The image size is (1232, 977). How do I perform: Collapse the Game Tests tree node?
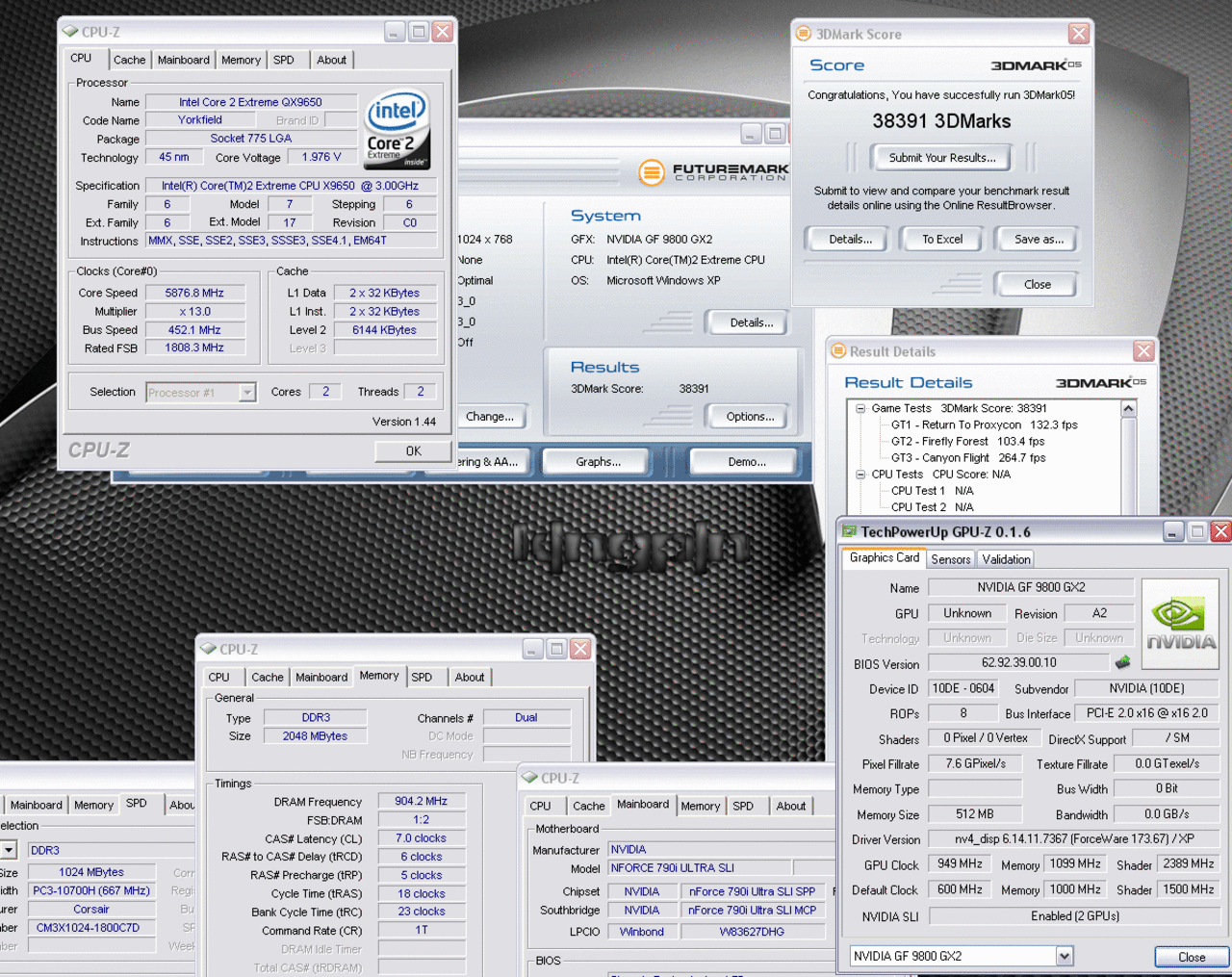pos(860,408)
